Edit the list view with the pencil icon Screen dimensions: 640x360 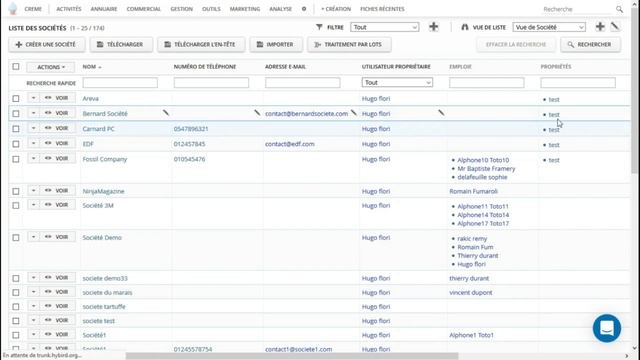[615, 27]
